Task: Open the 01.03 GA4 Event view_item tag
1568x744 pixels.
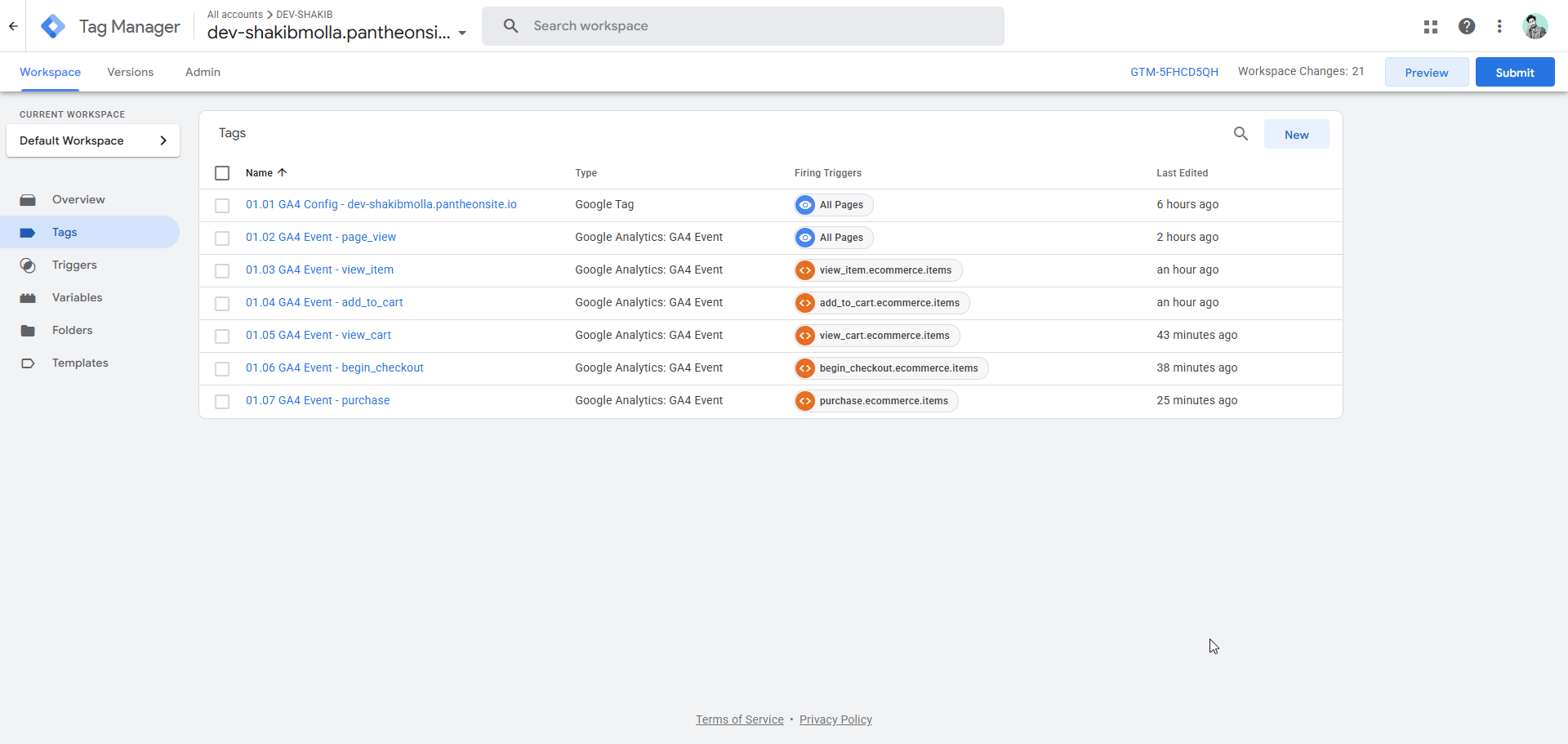Action: click(x=319, y=270)
